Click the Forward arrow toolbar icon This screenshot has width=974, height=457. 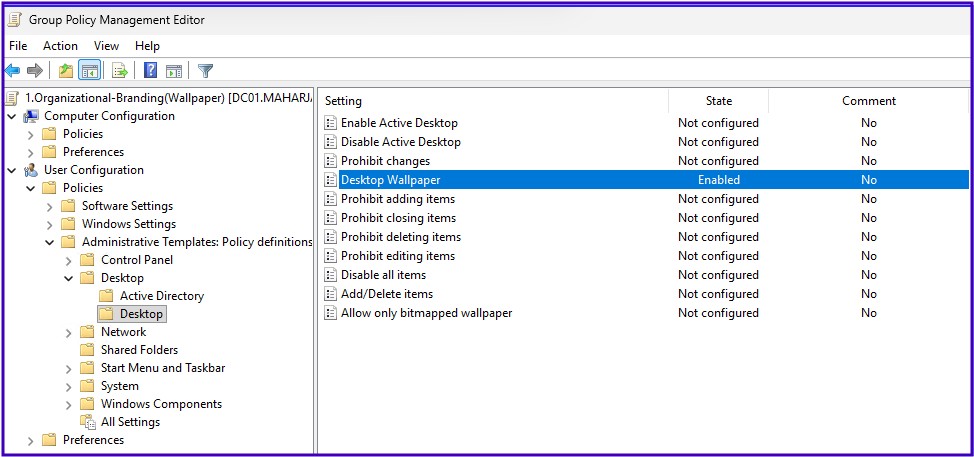tap(35, 70)
